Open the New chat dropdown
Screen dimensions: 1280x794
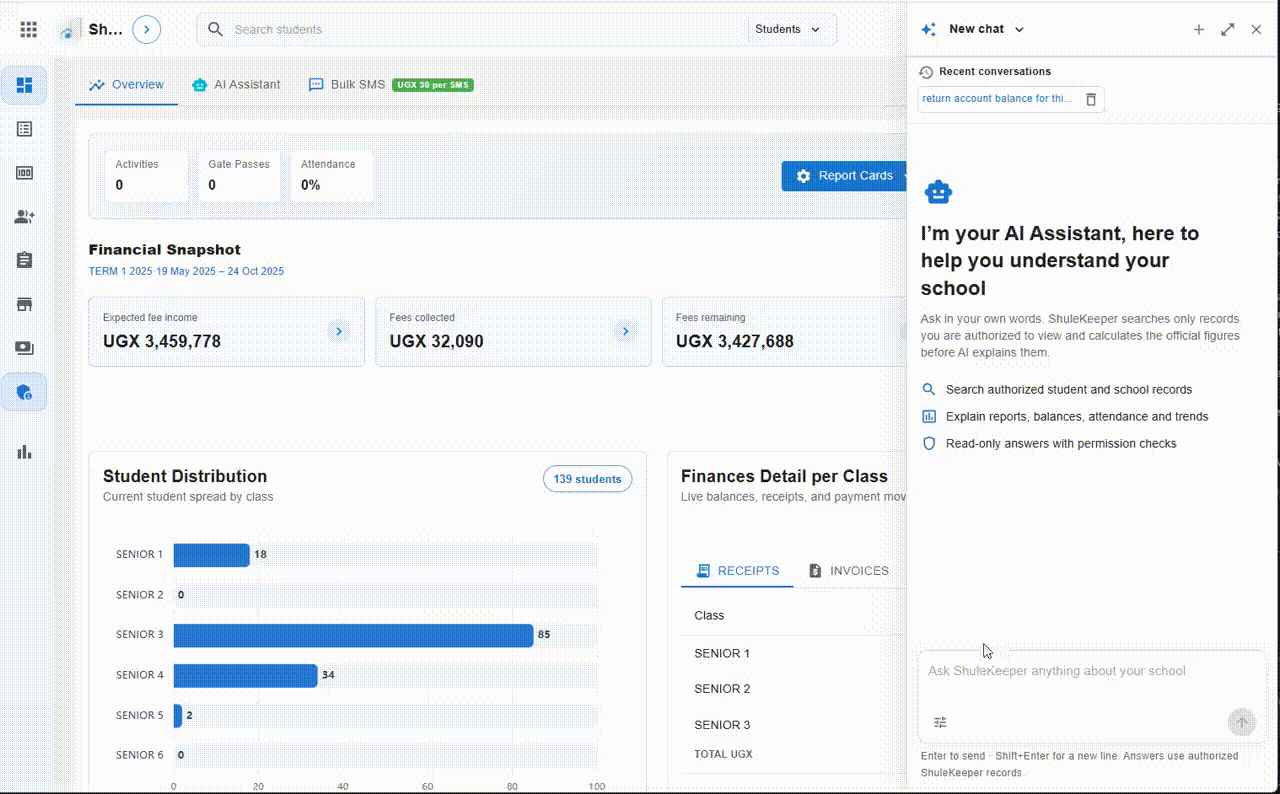986,29
